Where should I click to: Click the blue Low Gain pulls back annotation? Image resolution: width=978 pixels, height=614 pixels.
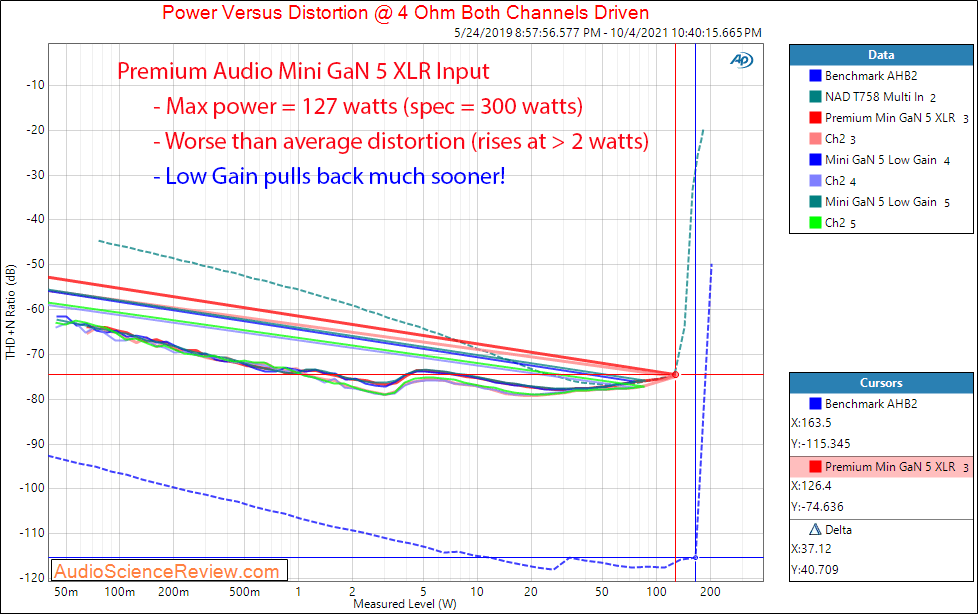(x=329, y=176)
